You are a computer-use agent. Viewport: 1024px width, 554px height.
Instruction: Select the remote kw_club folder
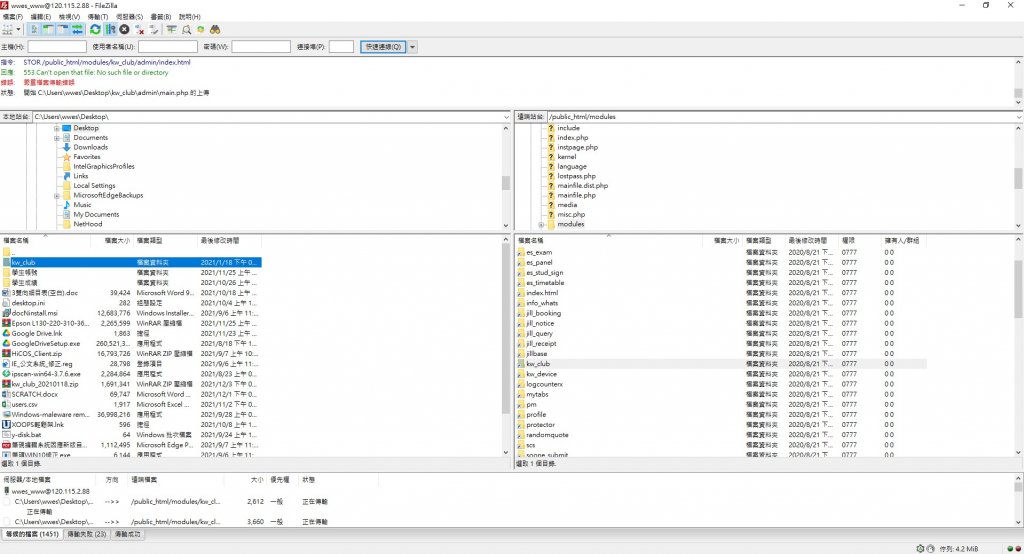(721, 364)
